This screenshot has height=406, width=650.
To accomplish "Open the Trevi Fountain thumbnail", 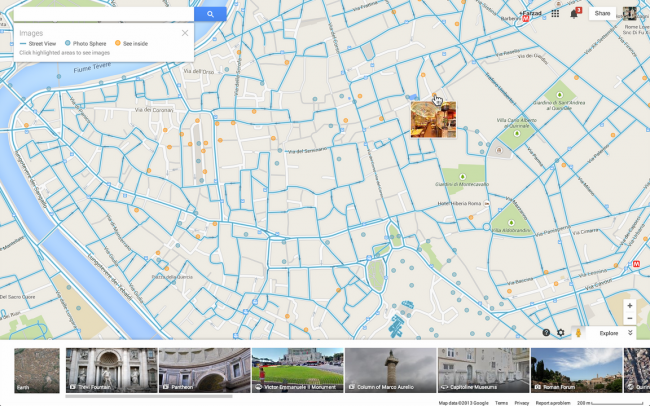I will click(x=112, y=370).
